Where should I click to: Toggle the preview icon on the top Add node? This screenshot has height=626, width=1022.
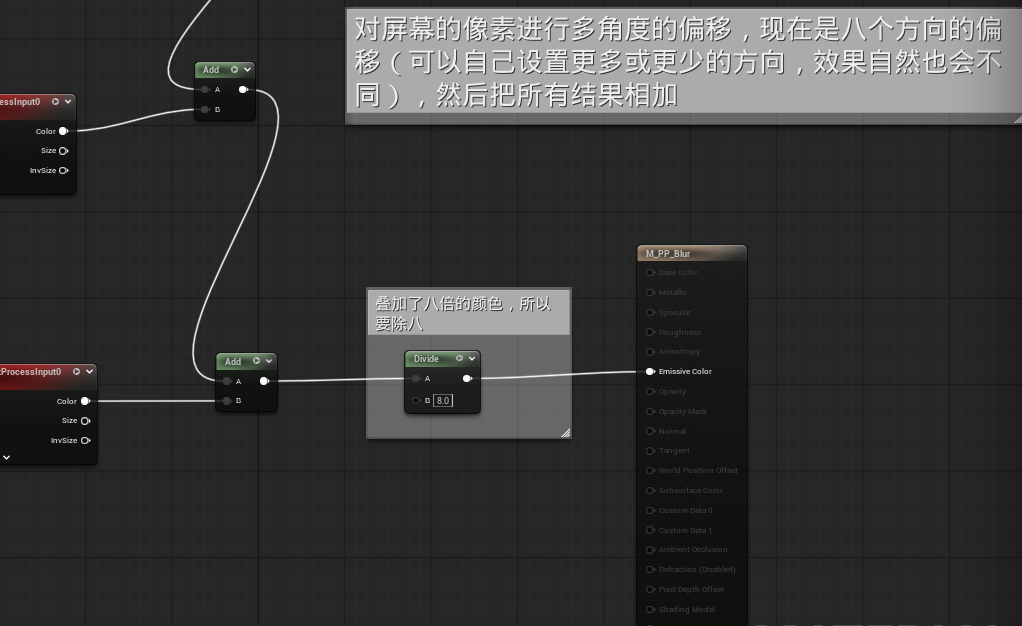235,70
